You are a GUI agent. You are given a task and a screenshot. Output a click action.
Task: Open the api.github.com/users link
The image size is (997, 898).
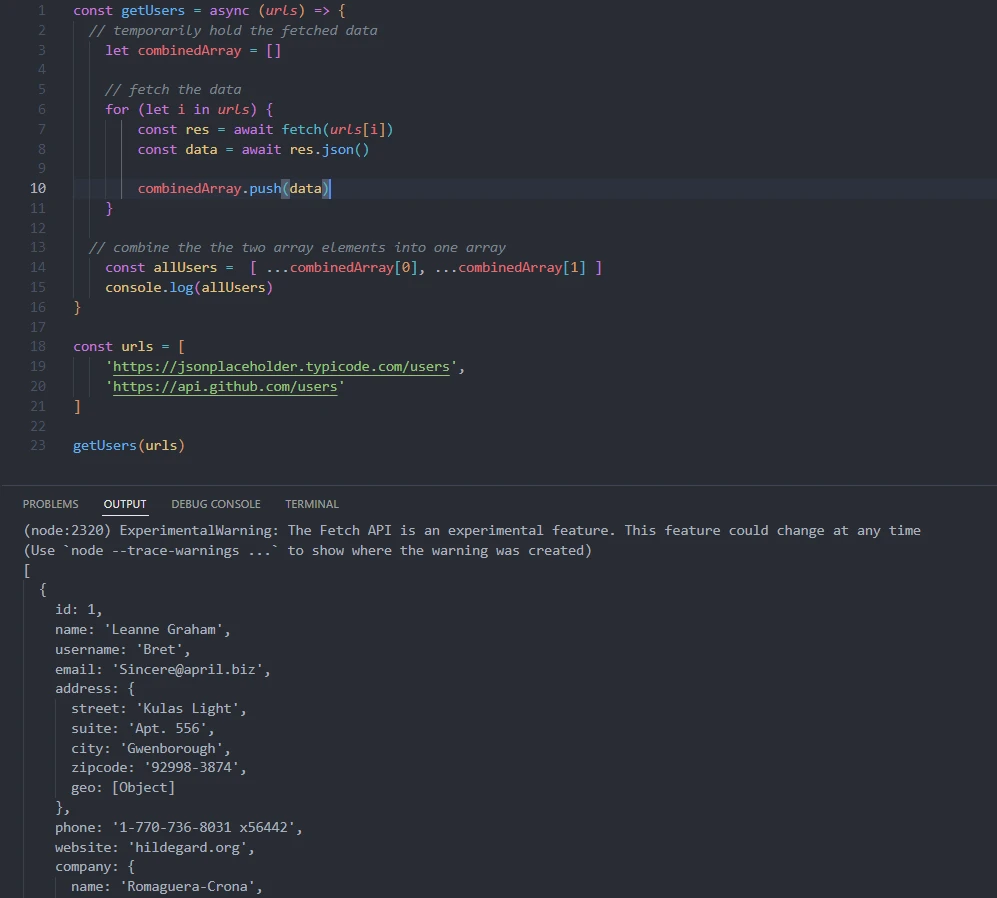(x=225, y=386)
